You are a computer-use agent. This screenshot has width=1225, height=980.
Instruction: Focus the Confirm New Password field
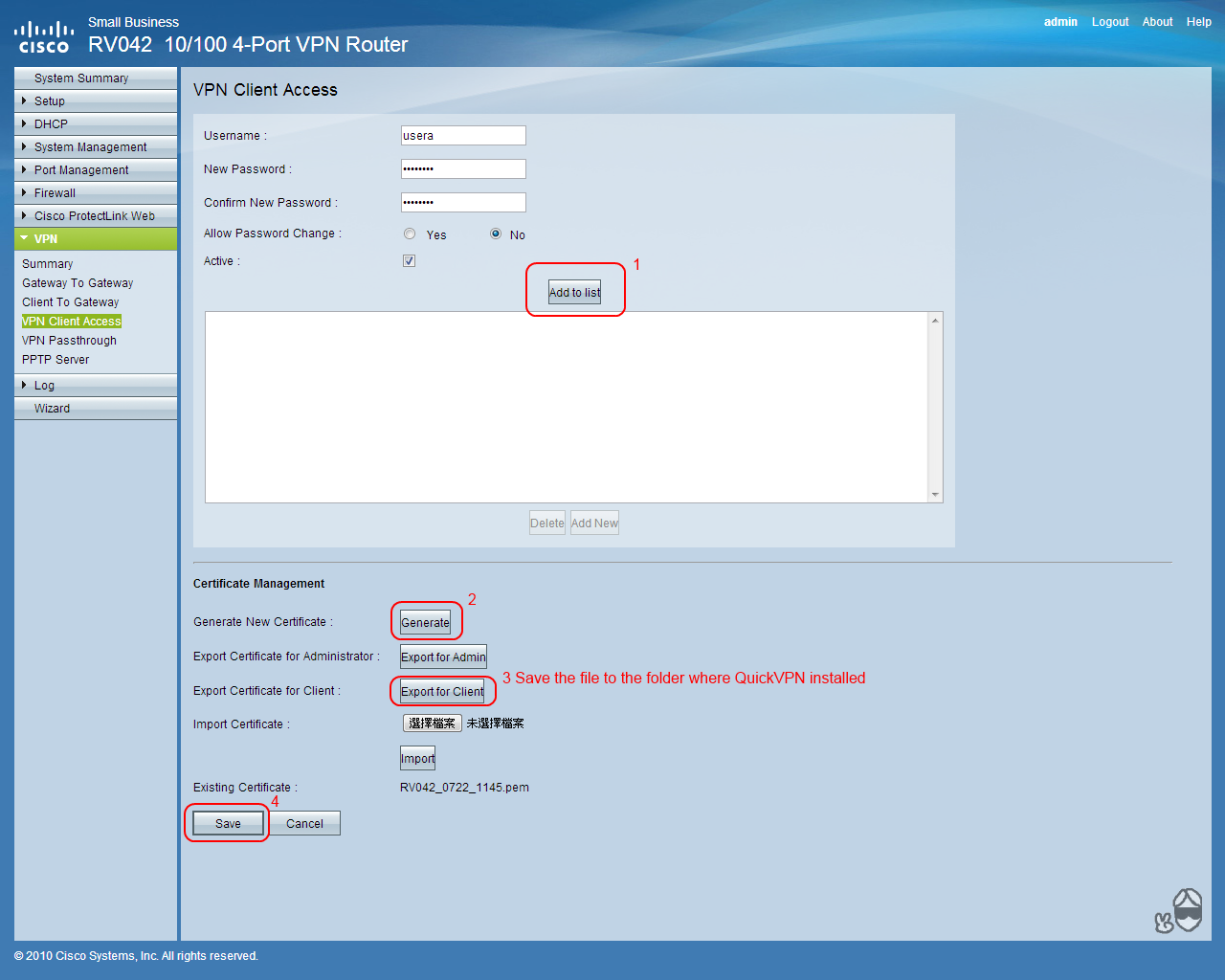click(x=463, y=203)
